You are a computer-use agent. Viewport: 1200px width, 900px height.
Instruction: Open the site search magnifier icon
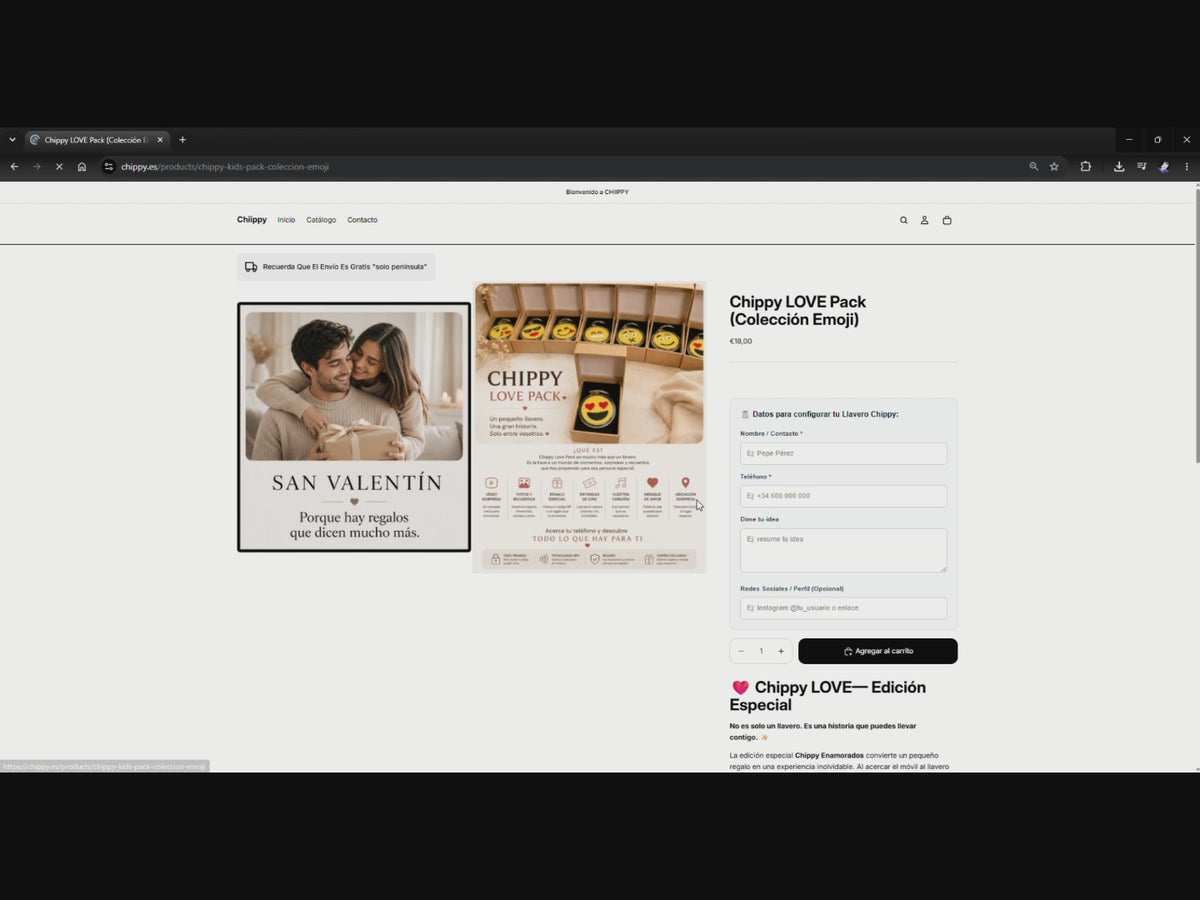904,220
